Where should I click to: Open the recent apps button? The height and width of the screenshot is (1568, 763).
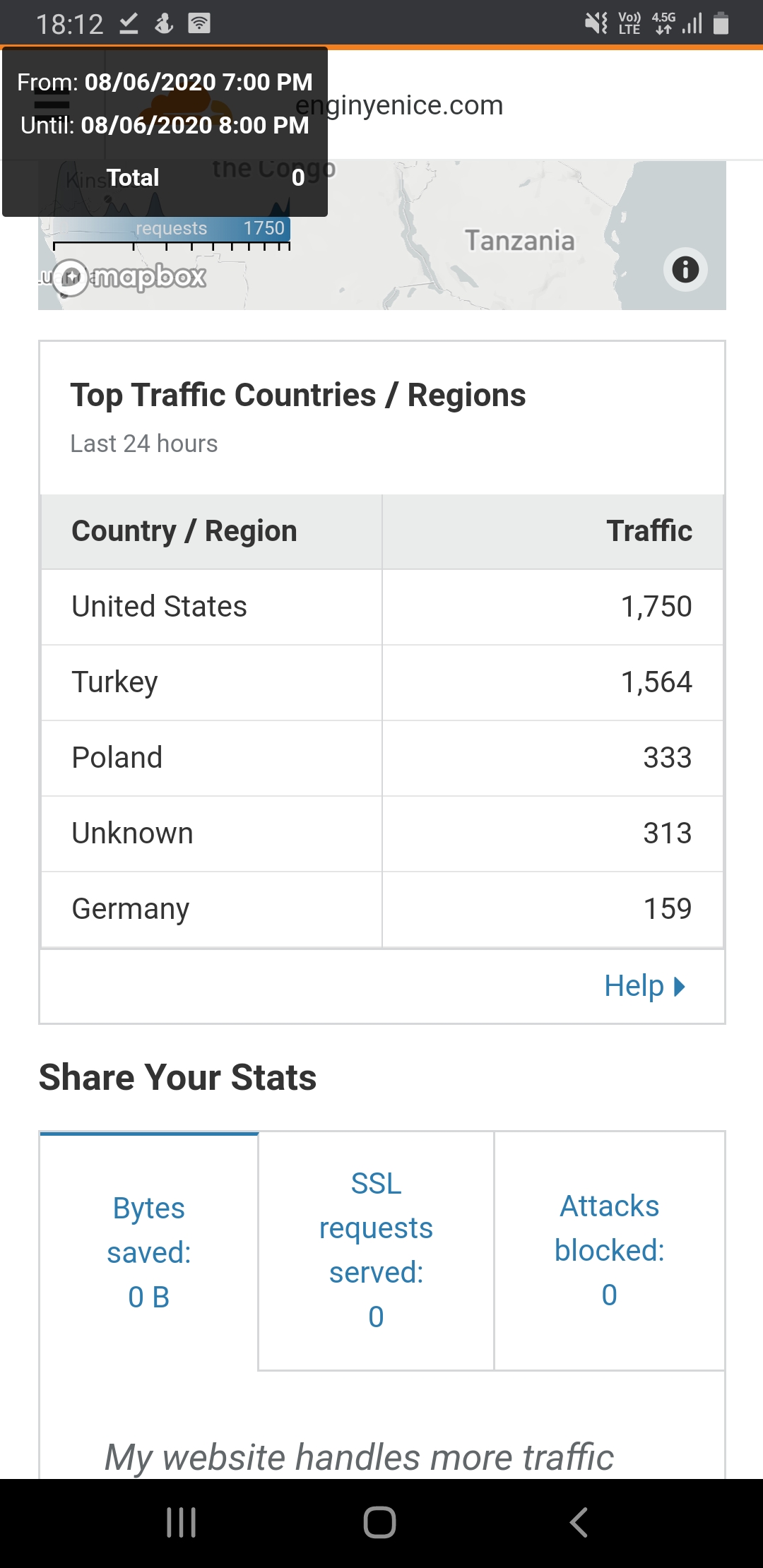(x=182, y=1522)
